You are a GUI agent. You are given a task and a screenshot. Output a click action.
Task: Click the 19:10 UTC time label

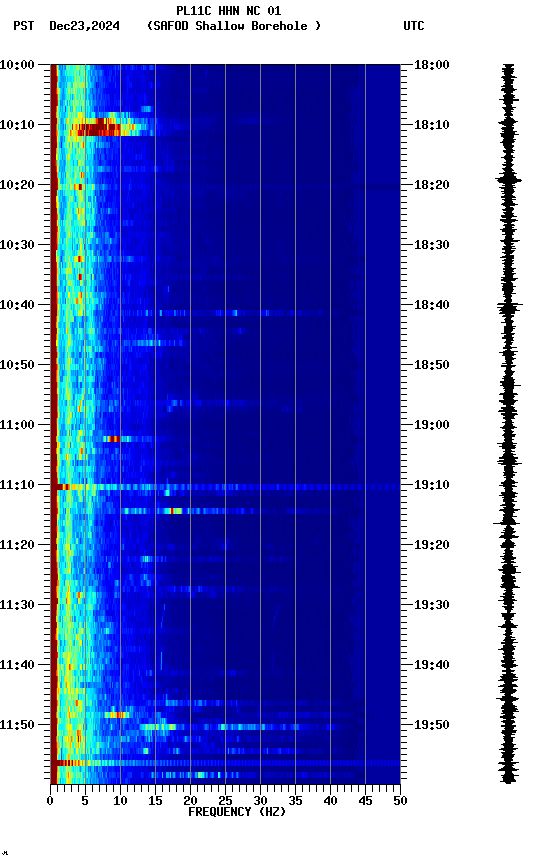(x=432, y=485)
